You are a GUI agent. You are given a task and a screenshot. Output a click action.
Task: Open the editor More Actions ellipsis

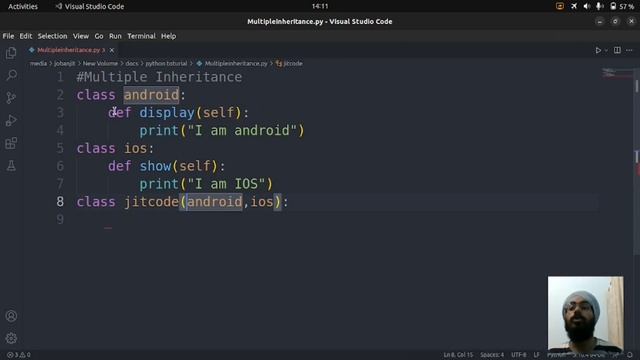[629, 50]
